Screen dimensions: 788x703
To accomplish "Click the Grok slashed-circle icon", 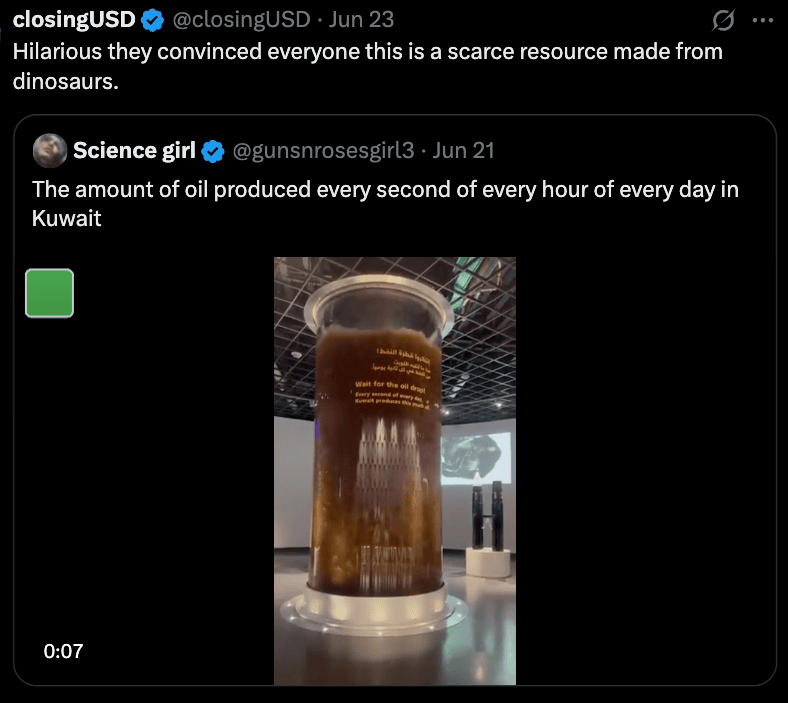I will tap(722, 20).
